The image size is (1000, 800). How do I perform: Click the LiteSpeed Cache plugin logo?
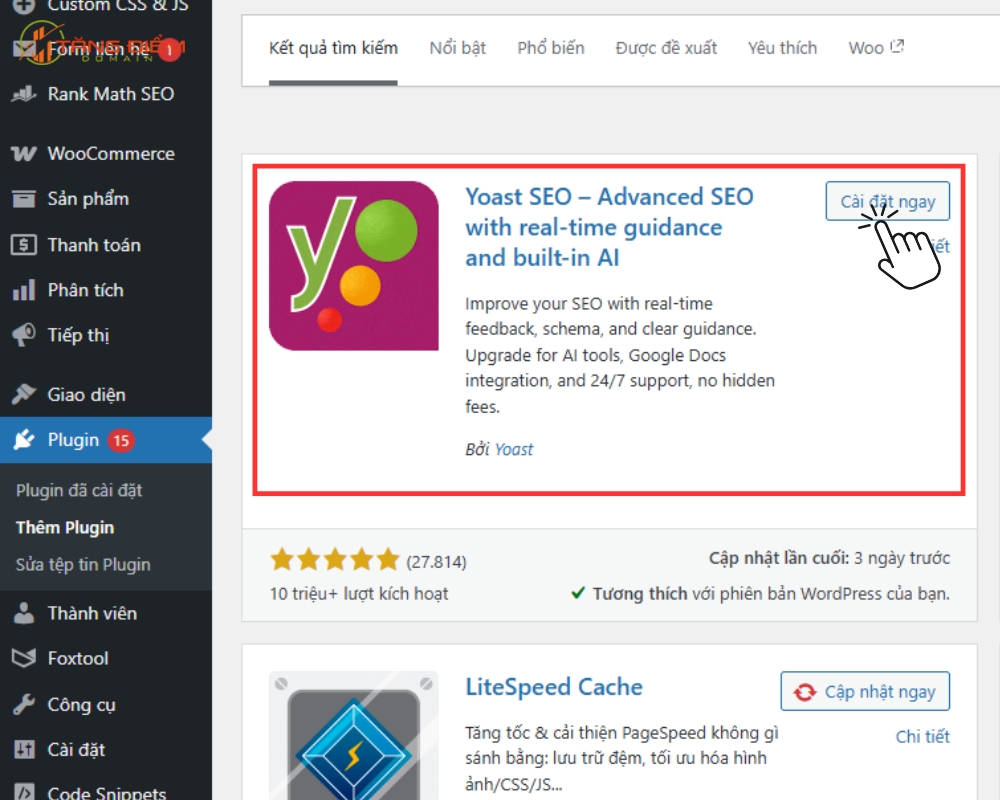click(x=353, y=736)
